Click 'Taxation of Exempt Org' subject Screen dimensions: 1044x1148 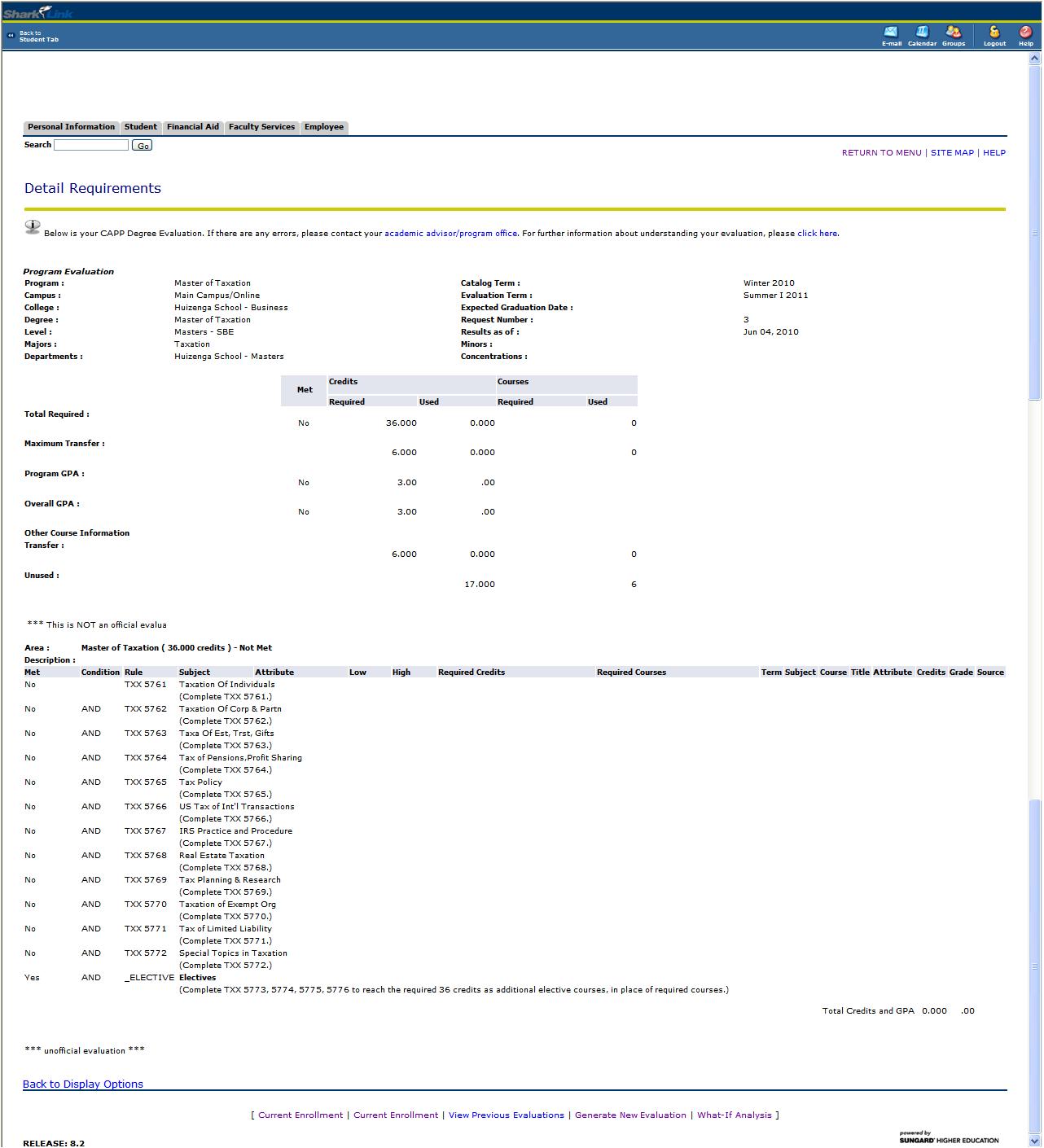coord(227,905)
